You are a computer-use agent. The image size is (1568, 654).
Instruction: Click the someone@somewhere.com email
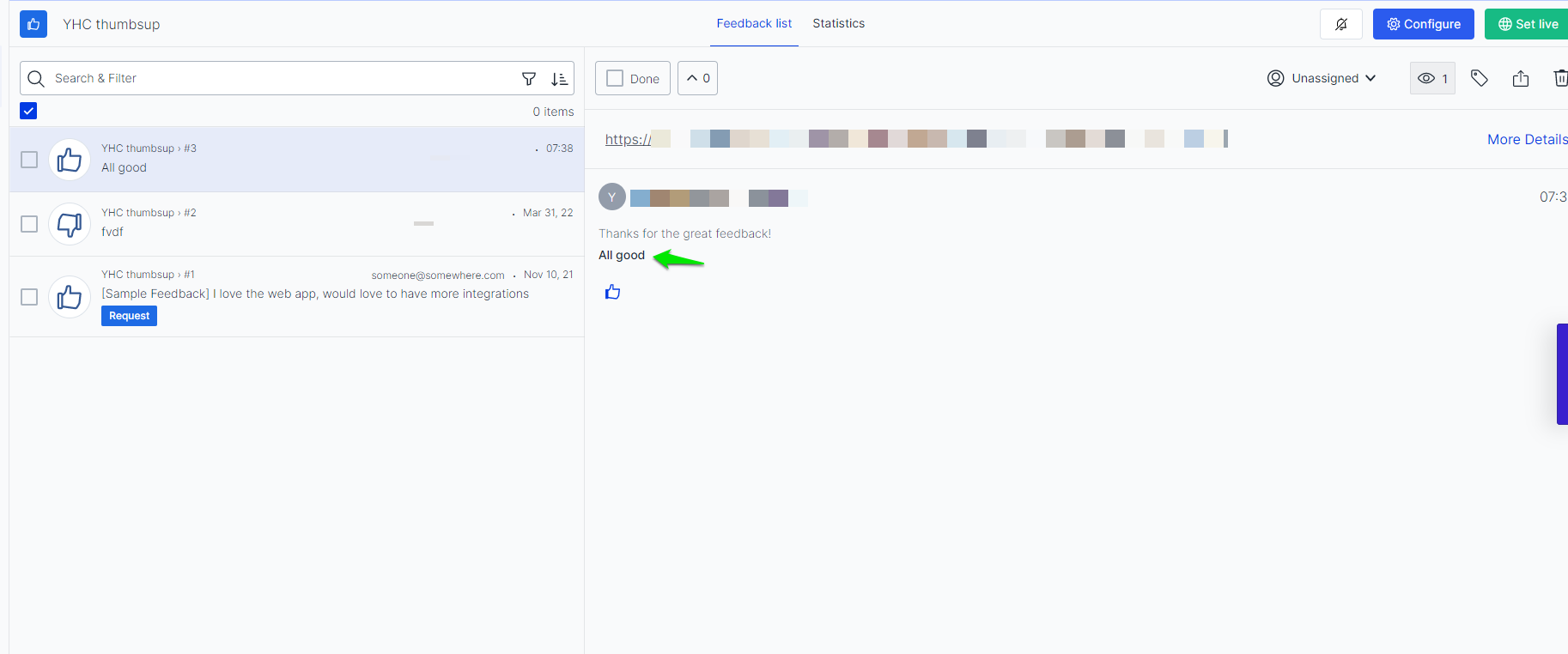[438, 275]
